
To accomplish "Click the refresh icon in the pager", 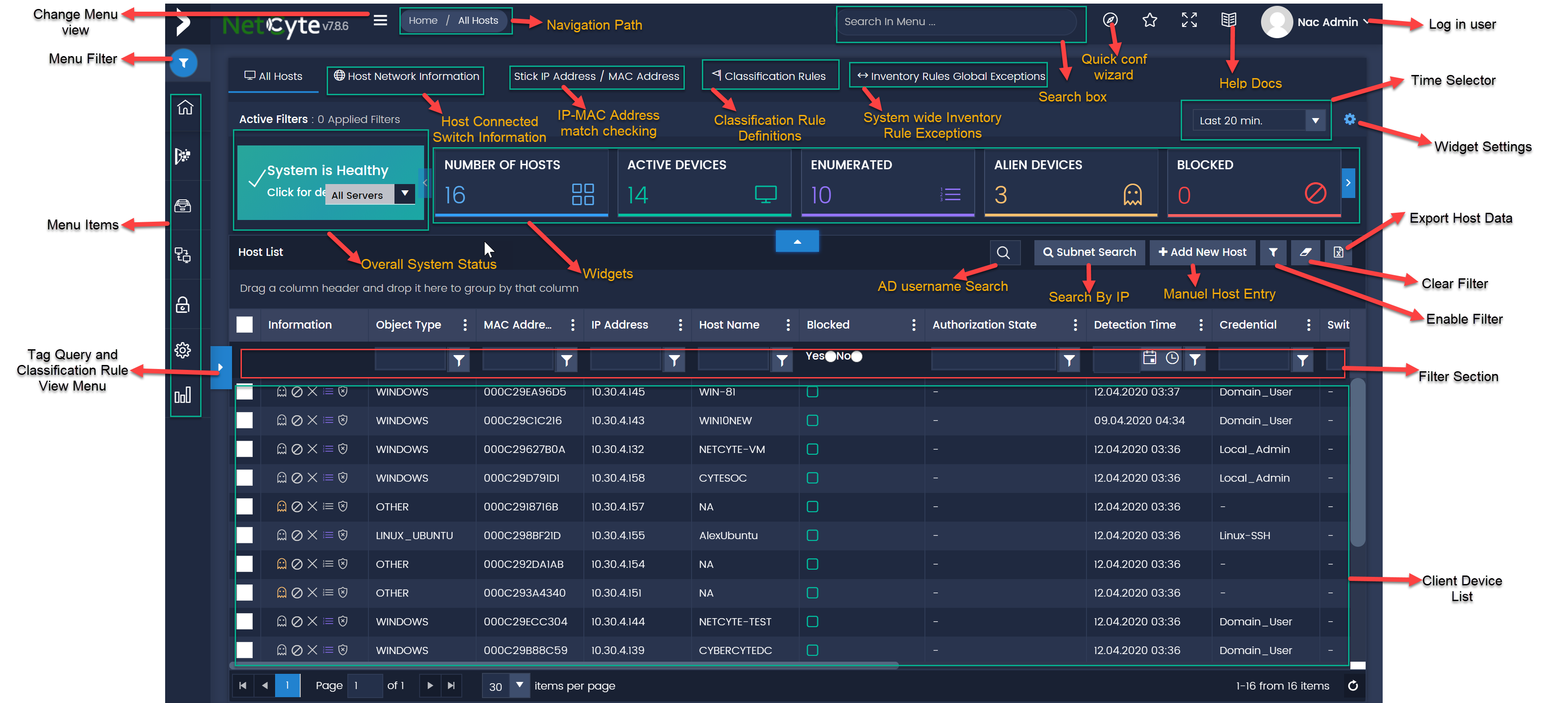I will coord(1353,686).
